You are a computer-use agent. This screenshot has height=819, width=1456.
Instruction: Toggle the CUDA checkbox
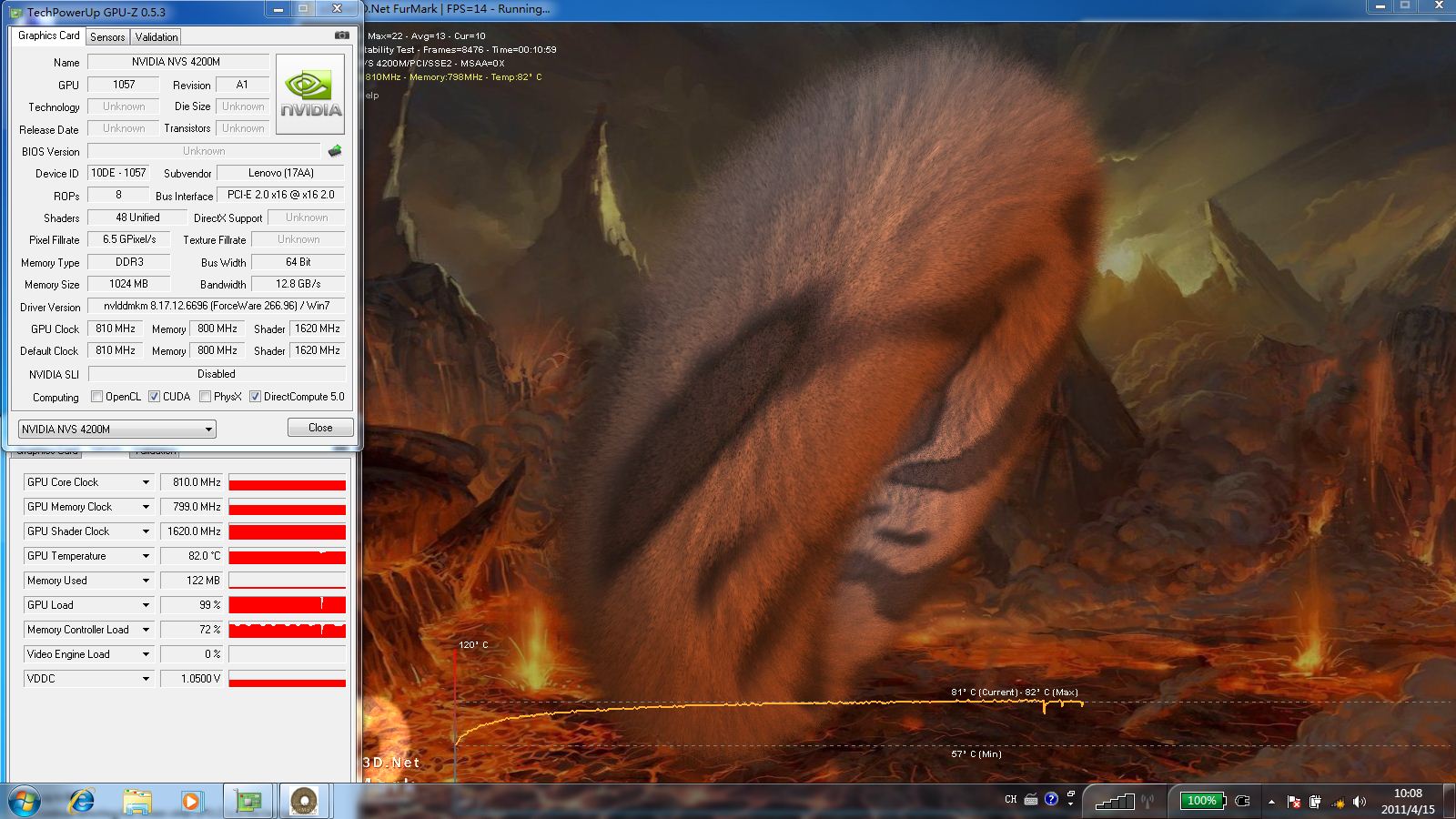coord(155,396)
